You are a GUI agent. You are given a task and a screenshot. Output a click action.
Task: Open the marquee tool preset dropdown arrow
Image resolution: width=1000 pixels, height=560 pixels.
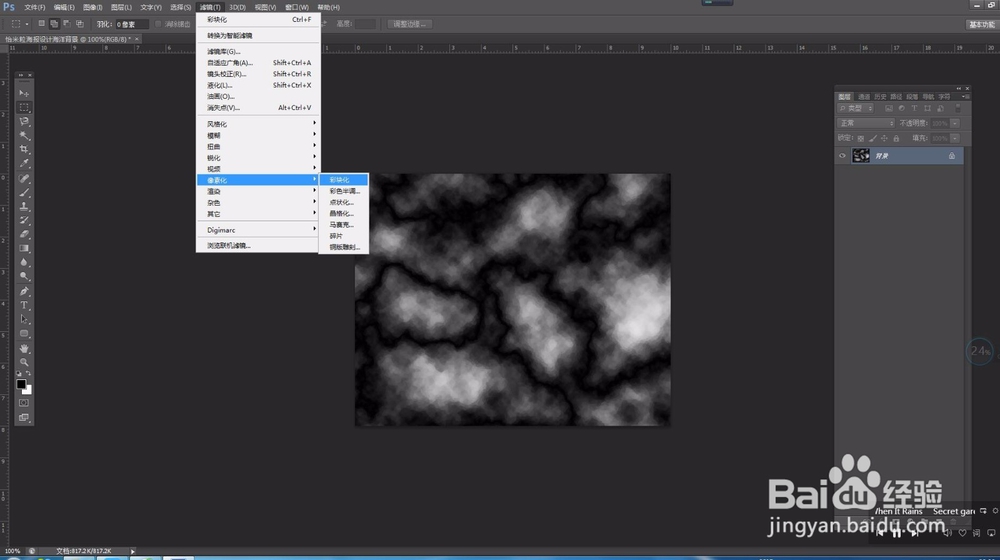(x=26, y=24)
